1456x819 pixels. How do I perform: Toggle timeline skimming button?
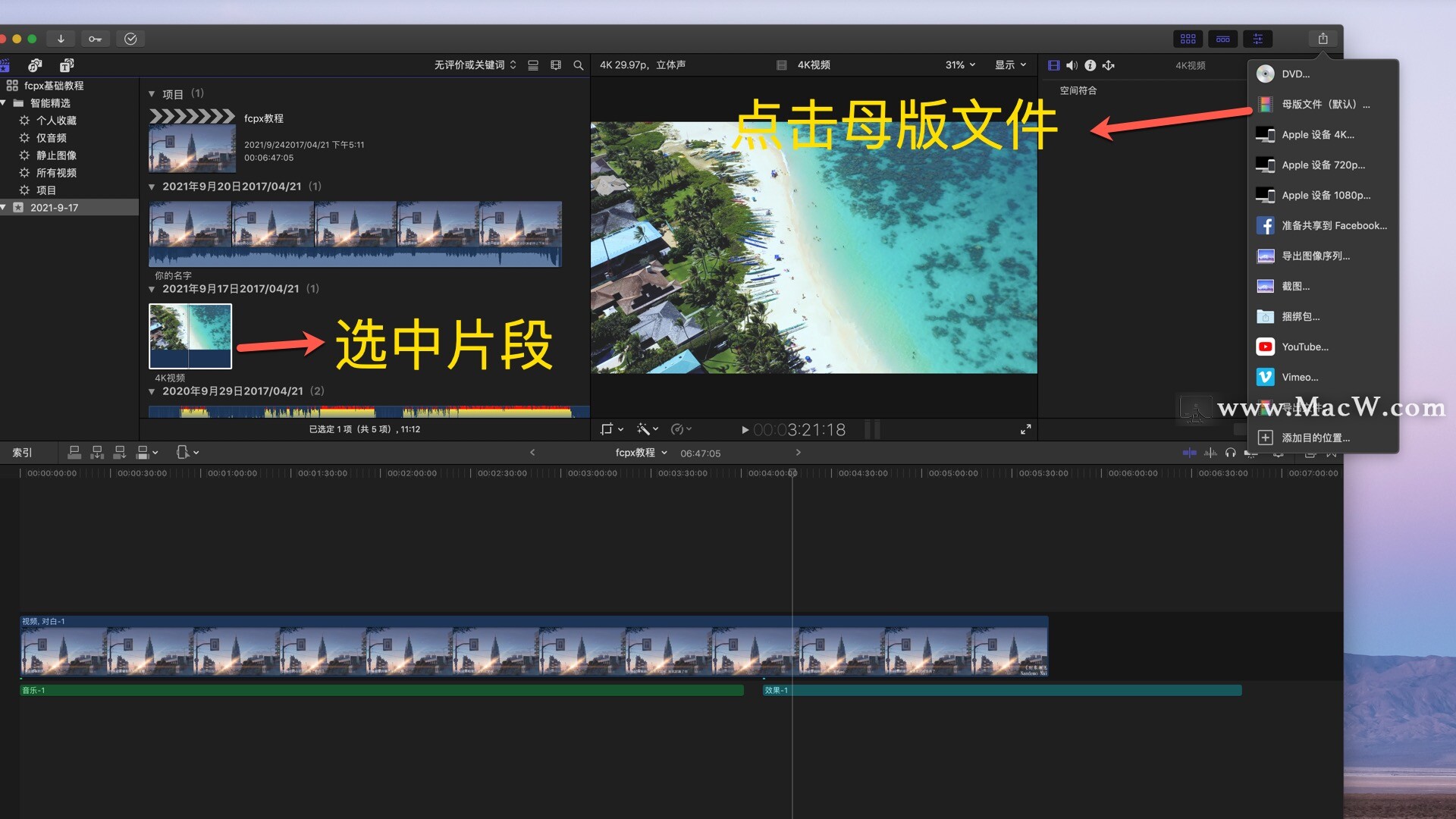[1189, 453]
